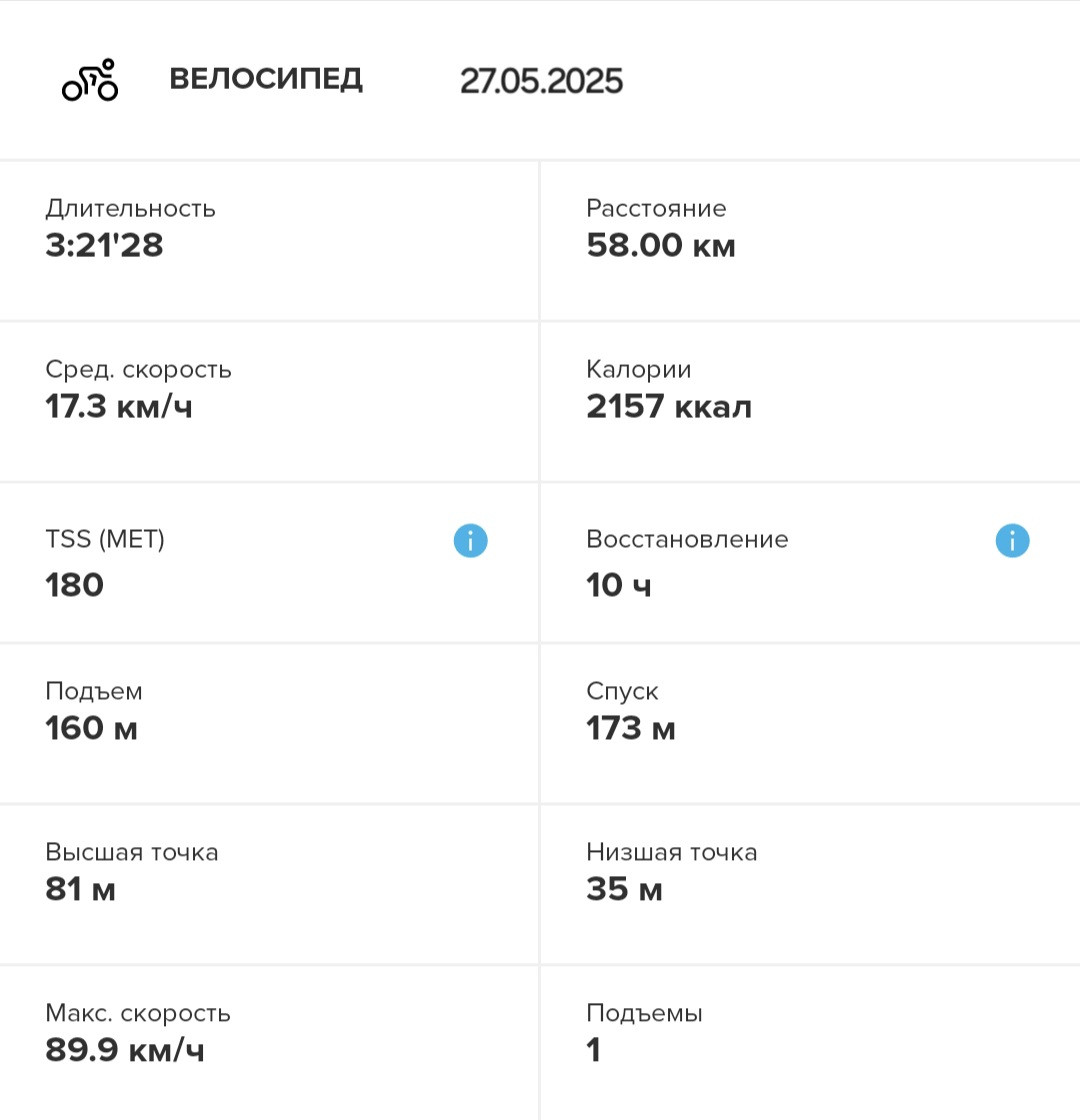The image size is (1080, 1120).
Task: Tap the Спуск 173 м cell
Action: 811,724
